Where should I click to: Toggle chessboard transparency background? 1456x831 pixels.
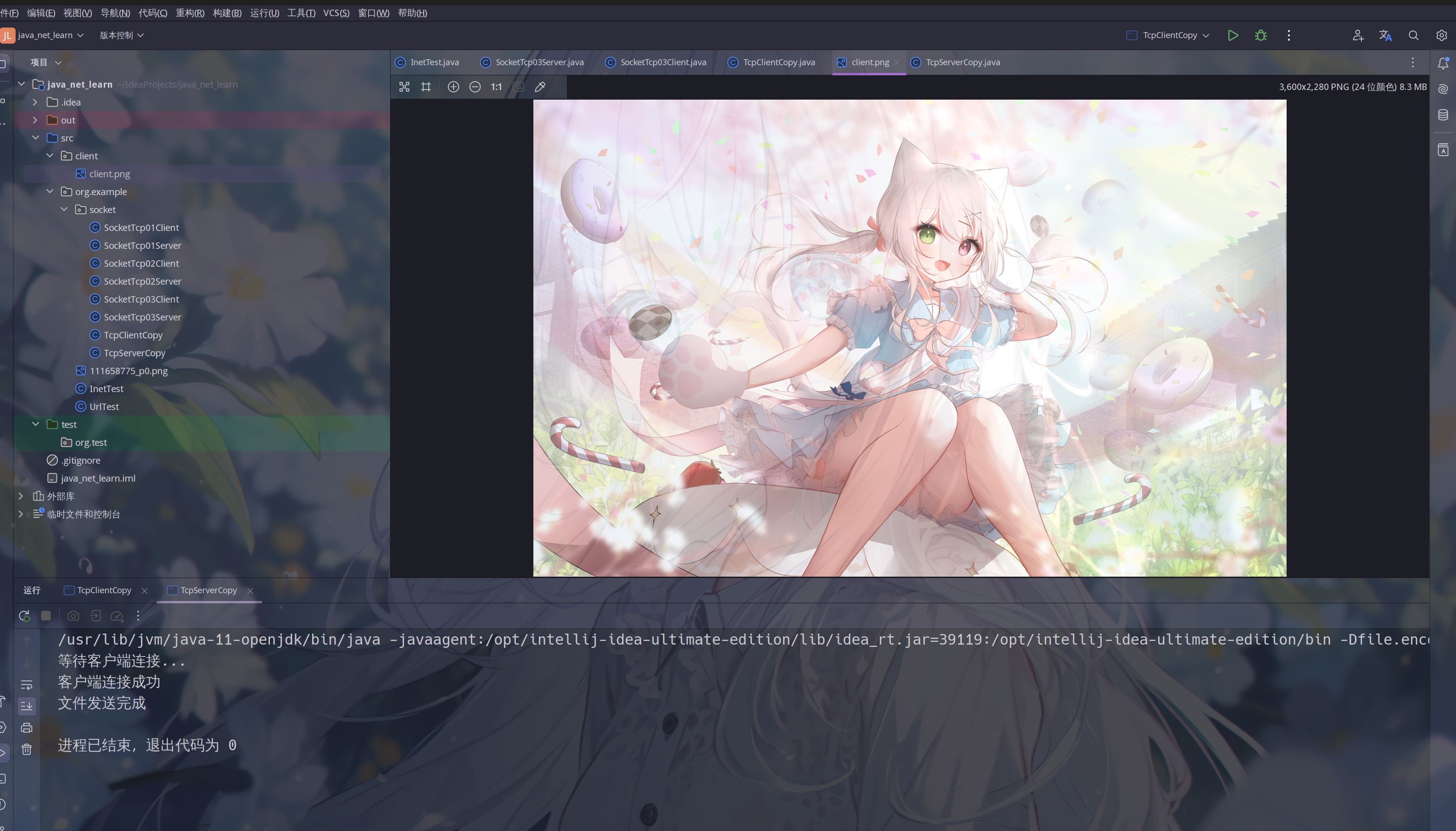click(404, 87)
